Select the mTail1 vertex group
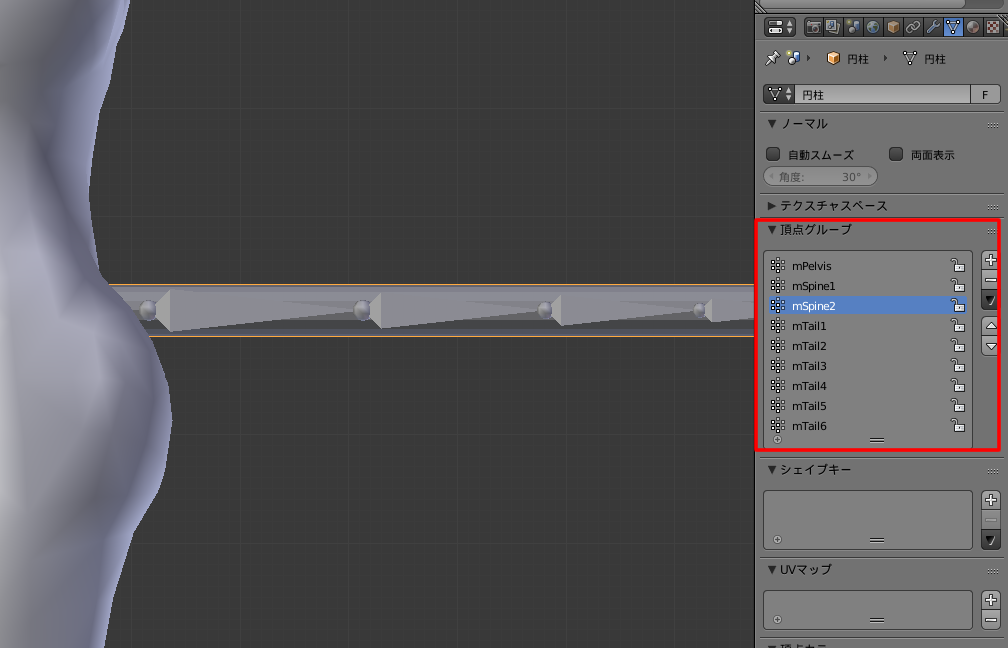The height and width of the screenshot is (648, 1008). point(868,325)
